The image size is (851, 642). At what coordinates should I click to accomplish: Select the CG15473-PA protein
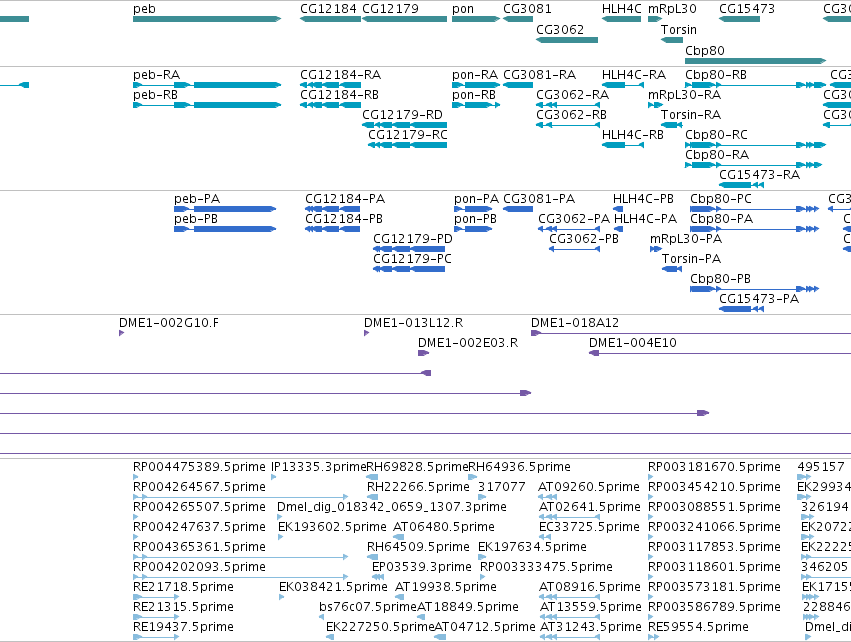point(741,309)
